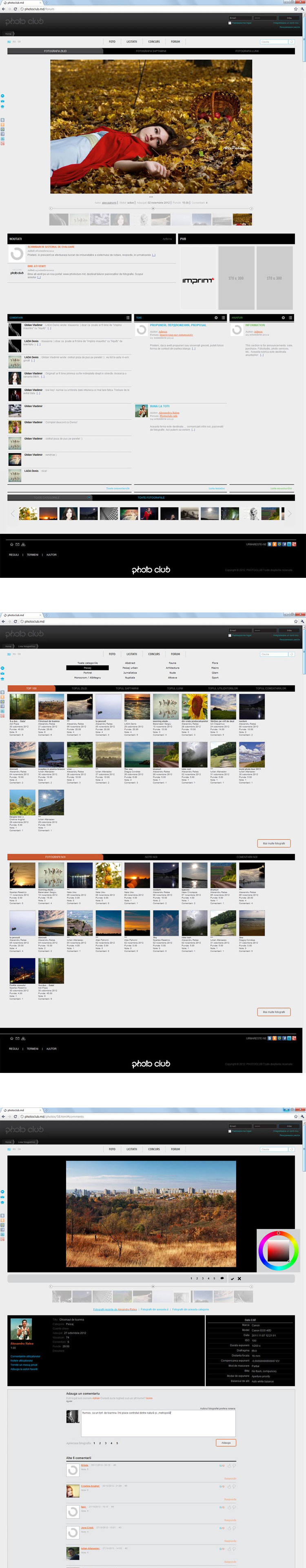Open settings gear in the Teme panel header
Screen dimensions: 306x1568
click(x=215, y=318)
